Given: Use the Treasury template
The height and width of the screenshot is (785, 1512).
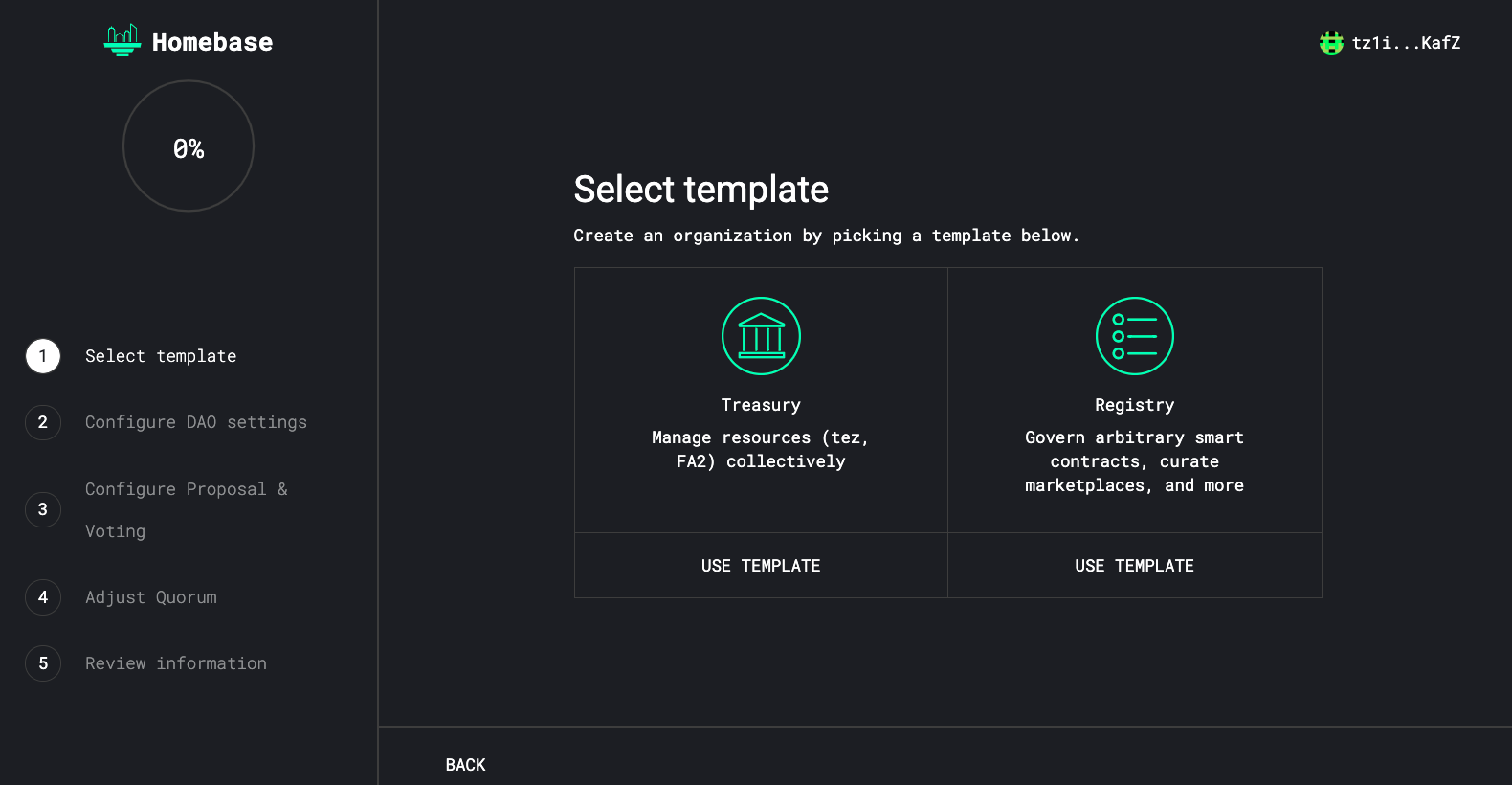Looking at the screenshot, I should 761,566.
